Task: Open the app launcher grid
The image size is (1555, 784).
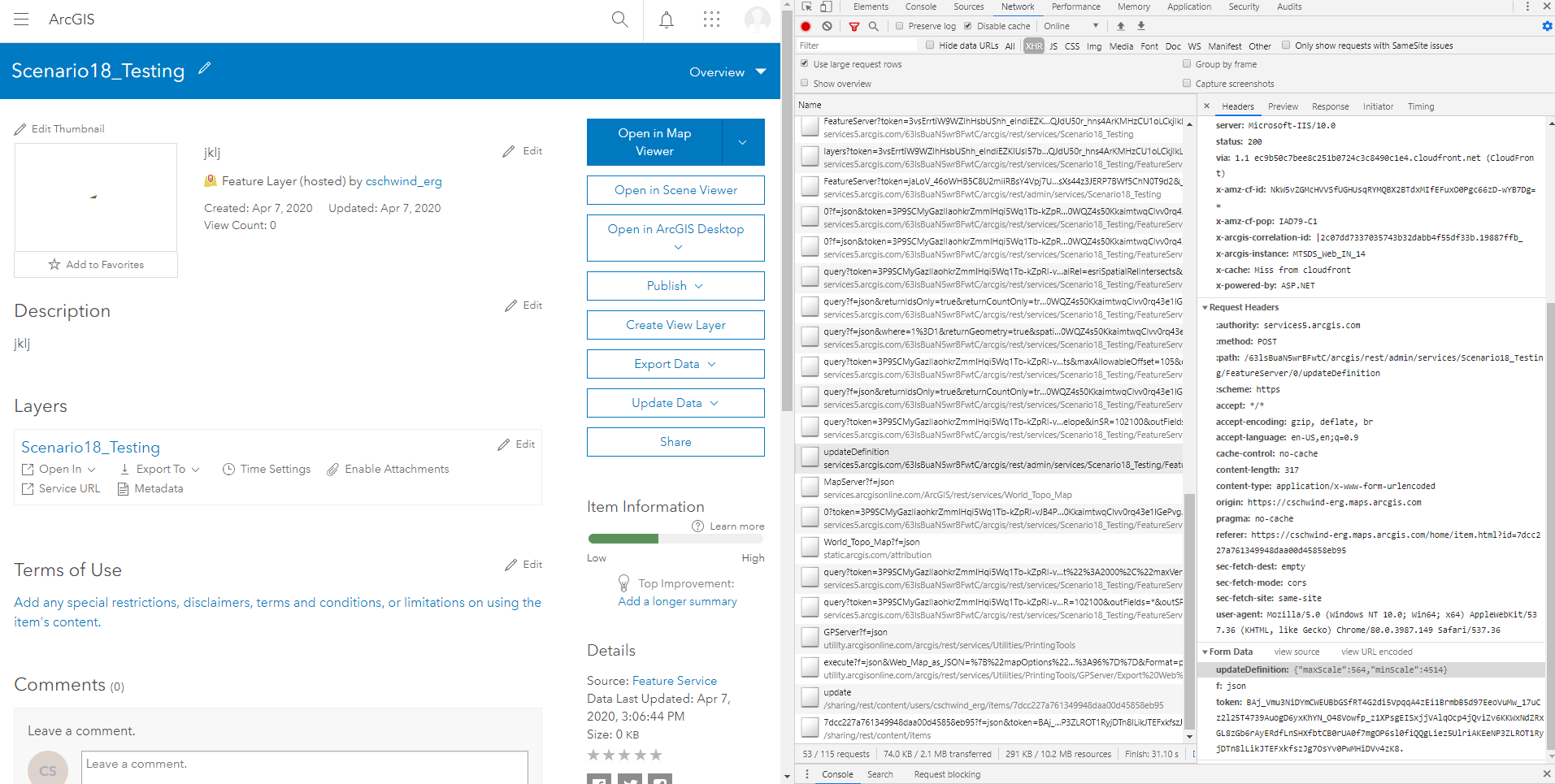Action: point(712,19)
